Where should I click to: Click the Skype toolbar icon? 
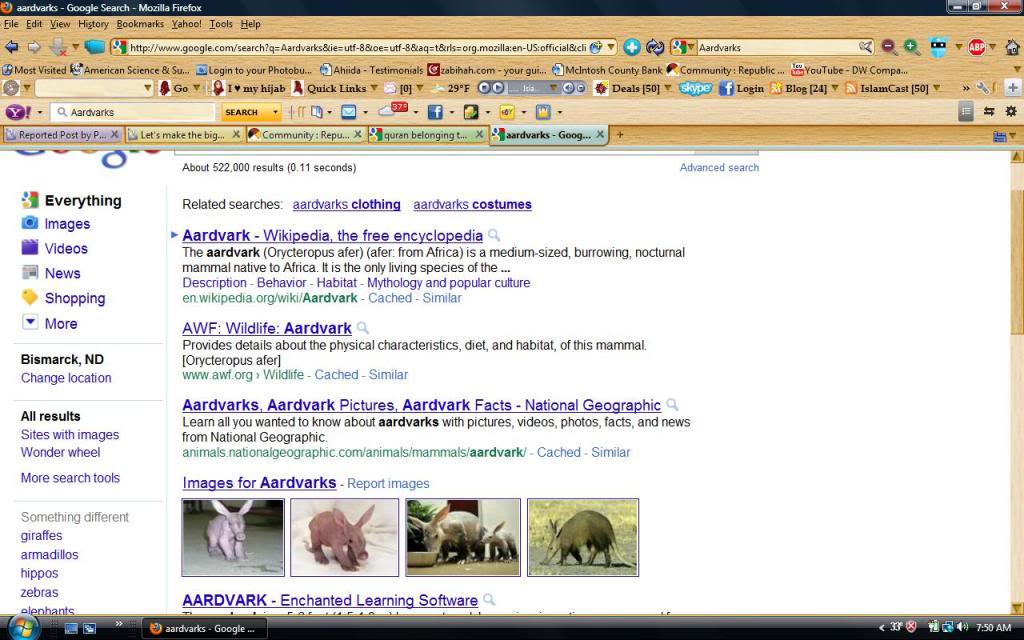coord(695,88)
